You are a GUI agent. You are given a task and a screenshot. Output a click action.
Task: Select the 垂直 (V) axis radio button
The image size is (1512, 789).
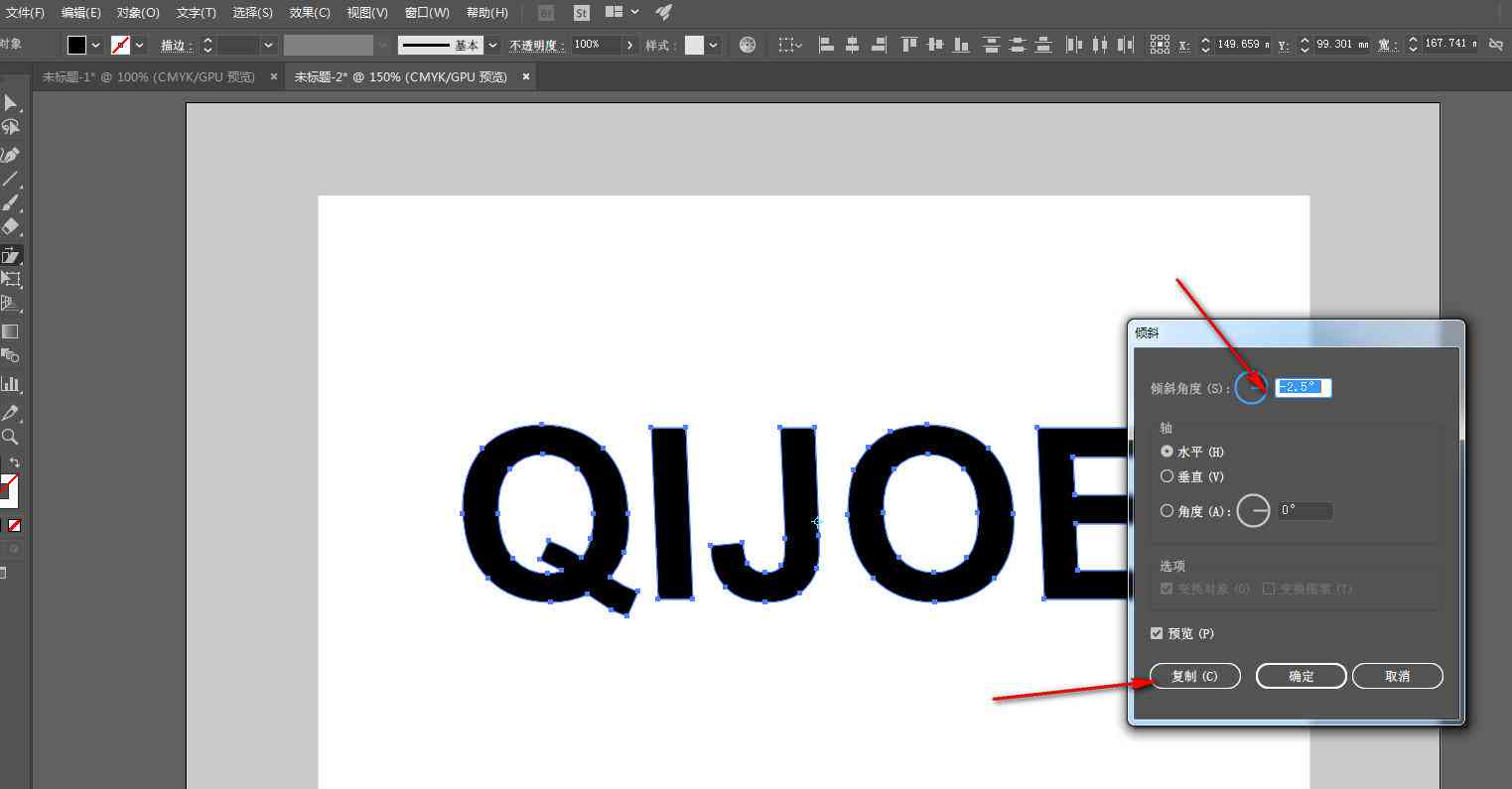click(x=1168, y=476)
